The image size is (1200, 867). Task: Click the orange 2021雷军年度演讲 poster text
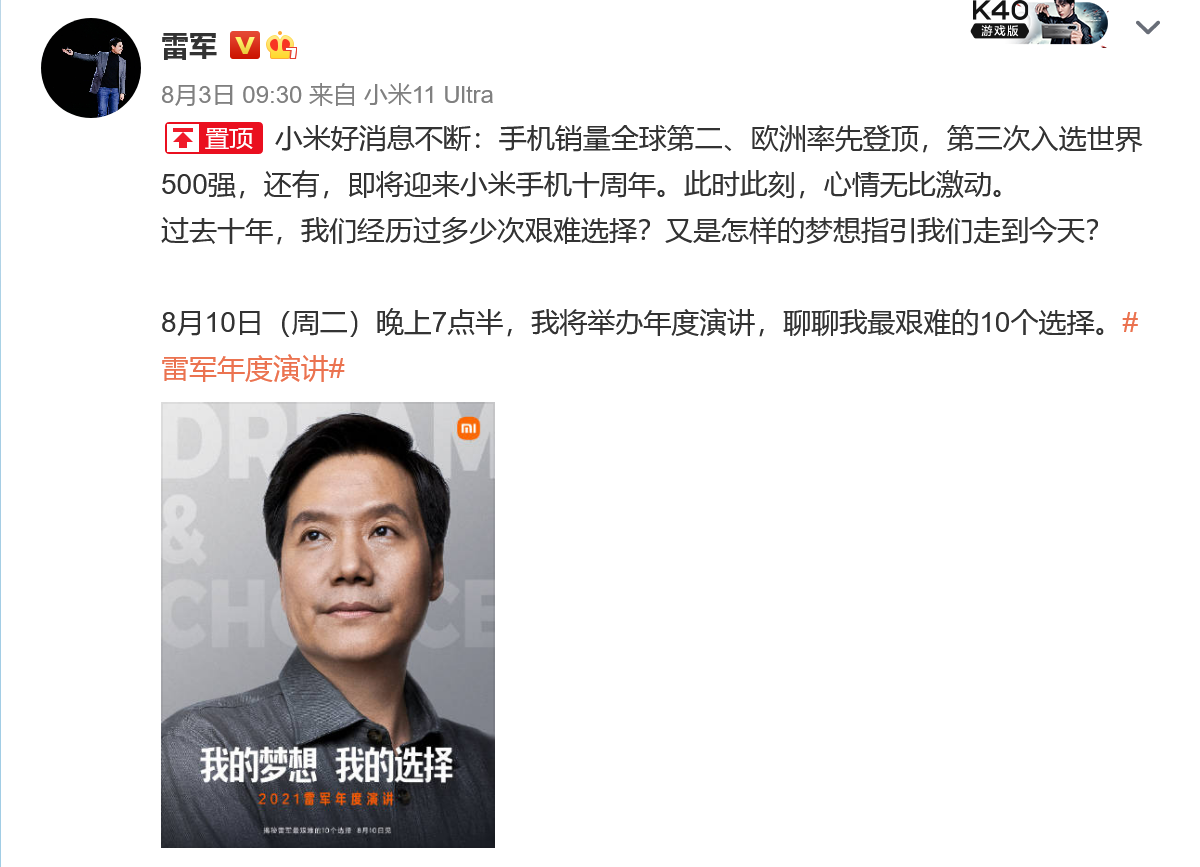pos(327,800)
